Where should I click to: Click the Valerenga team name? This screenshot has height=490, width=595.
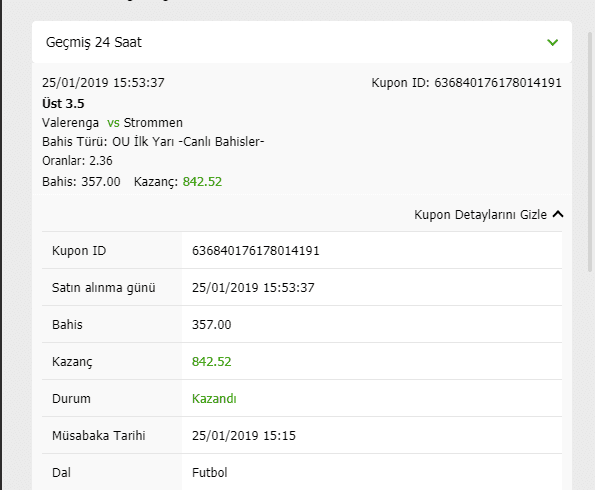click(71, 123)
